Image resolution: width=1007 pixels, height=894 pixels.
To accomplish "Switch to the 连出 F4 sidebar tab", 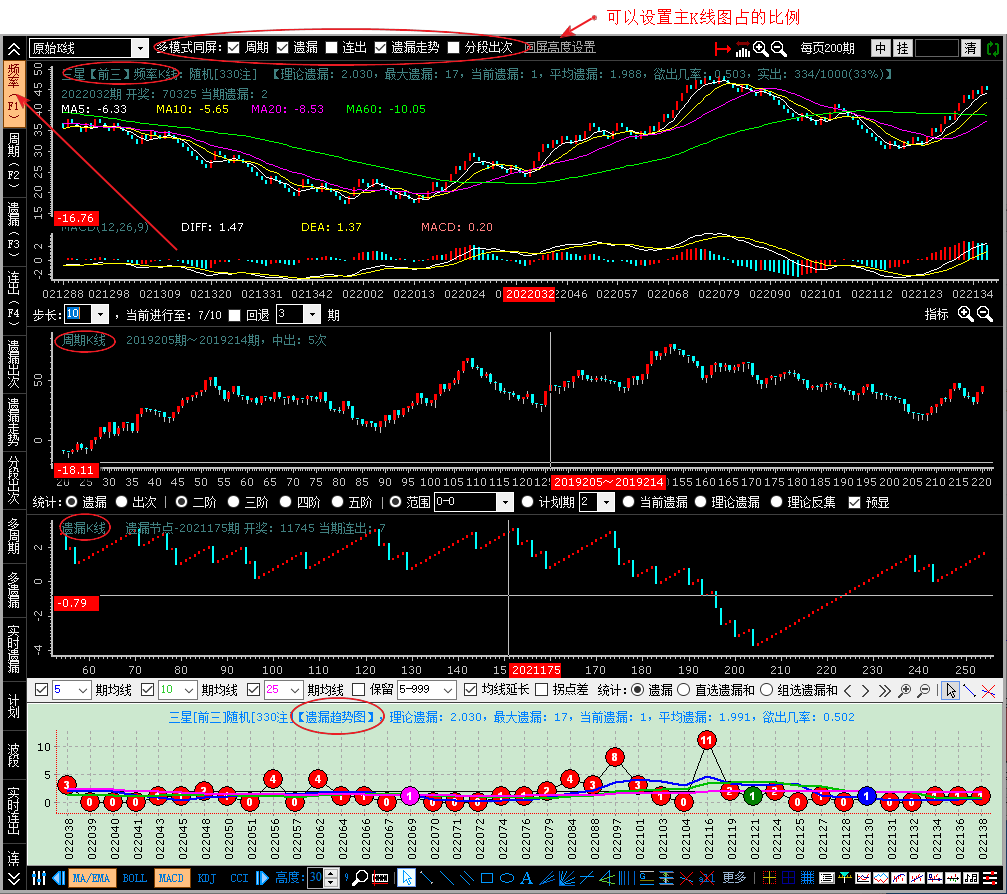I will (13, 299).
